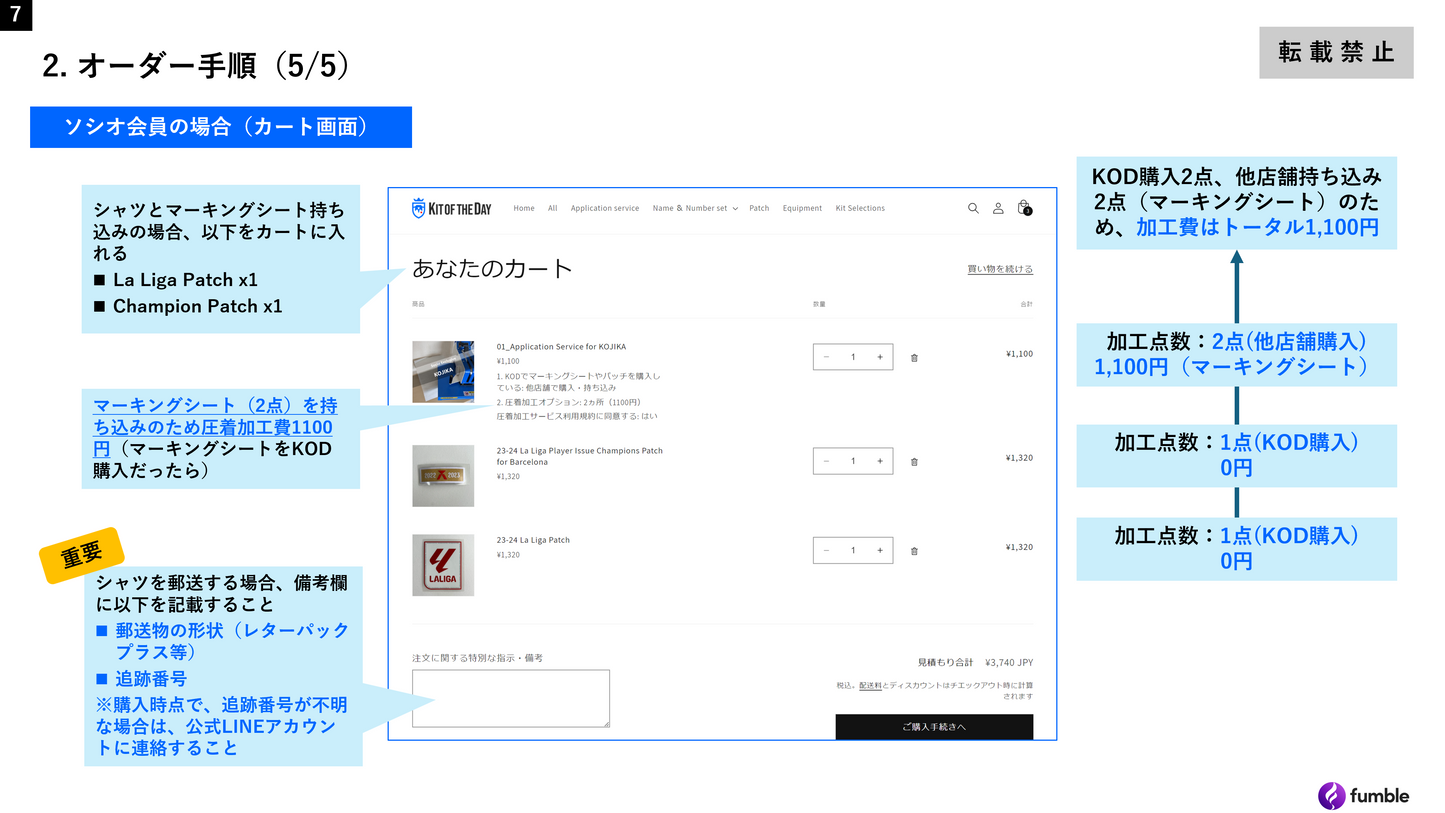The width and height of the screenshot is (1445, 813).
Task: Focus the order notes textarea
Action: tap(511, 698)
